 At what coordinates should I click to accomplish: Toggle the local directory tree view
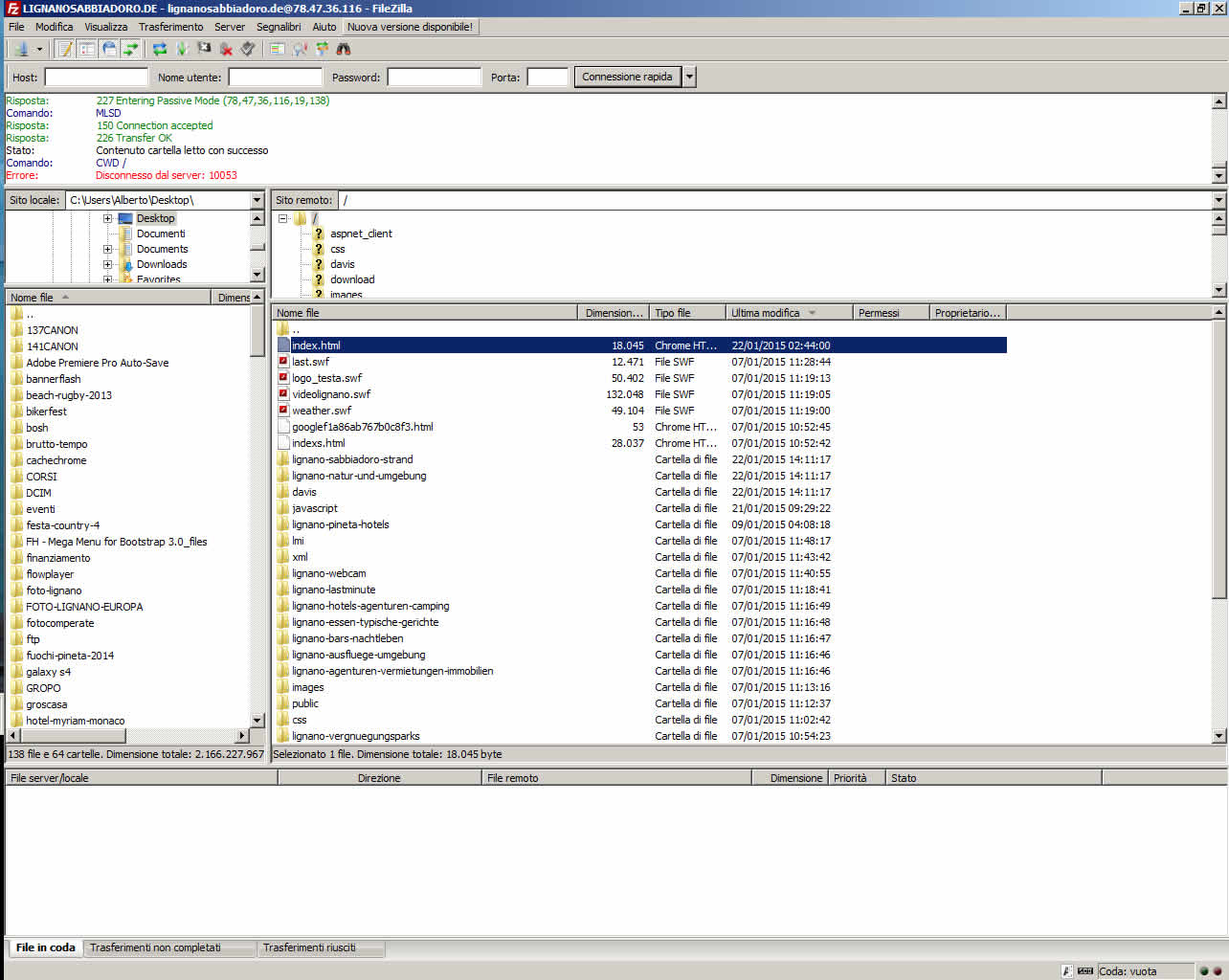pos(87,49)
